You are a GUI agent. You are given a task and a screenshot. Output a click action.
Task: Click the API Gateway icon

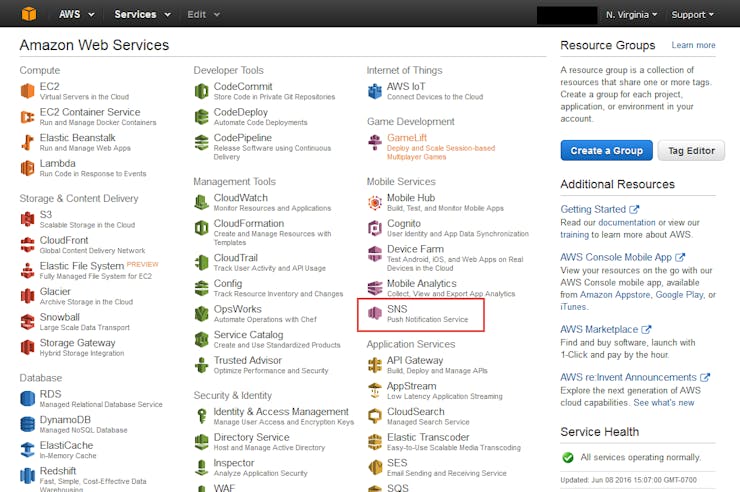pyautogui.click(x=375, y=364)
